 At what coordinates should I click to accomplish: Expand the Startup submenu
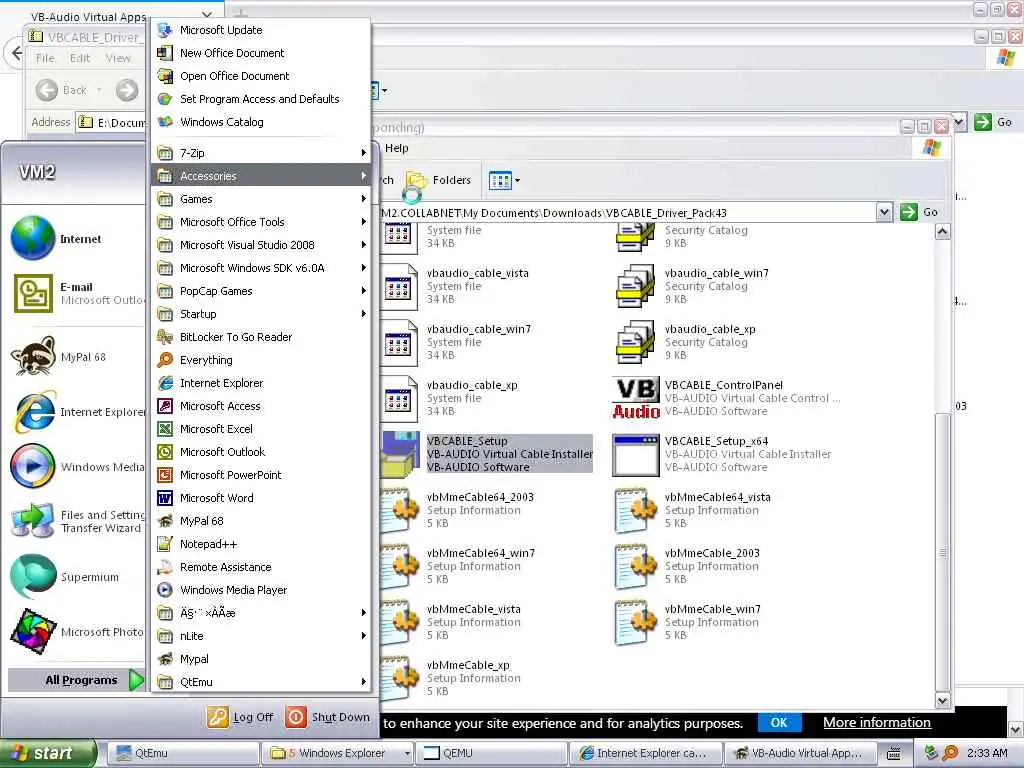click(x=261, y=314)
